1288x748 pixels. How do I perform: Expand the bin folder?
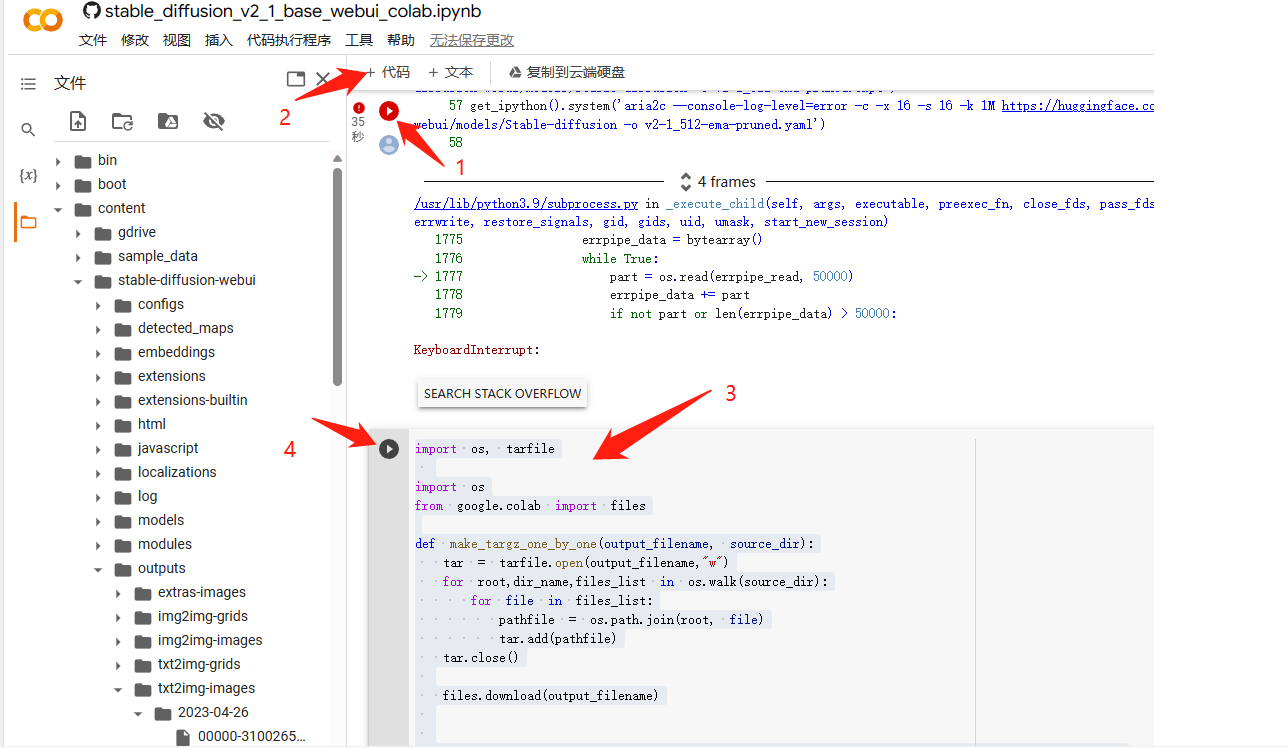pyautogui.click(x=58, y=161)
